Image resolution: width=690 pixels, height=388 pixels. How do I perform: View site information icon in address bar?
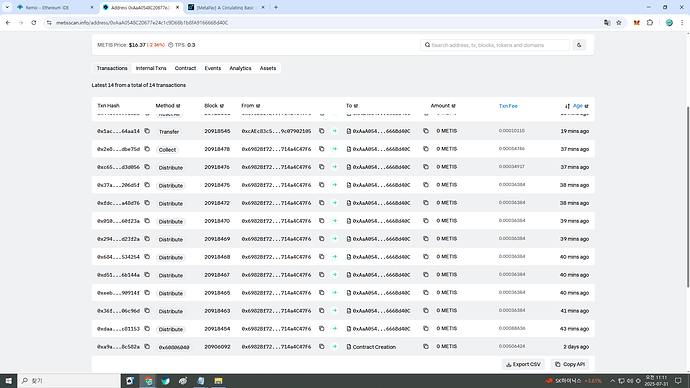(x=49, y=23)
